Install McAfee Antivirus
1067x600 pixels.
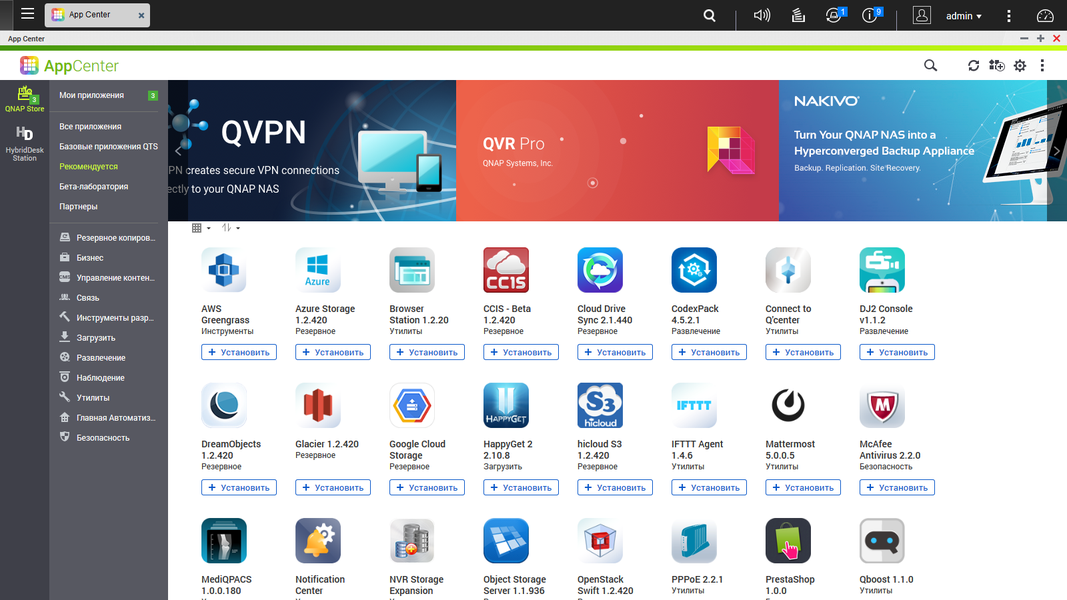(x=897, y=488)
